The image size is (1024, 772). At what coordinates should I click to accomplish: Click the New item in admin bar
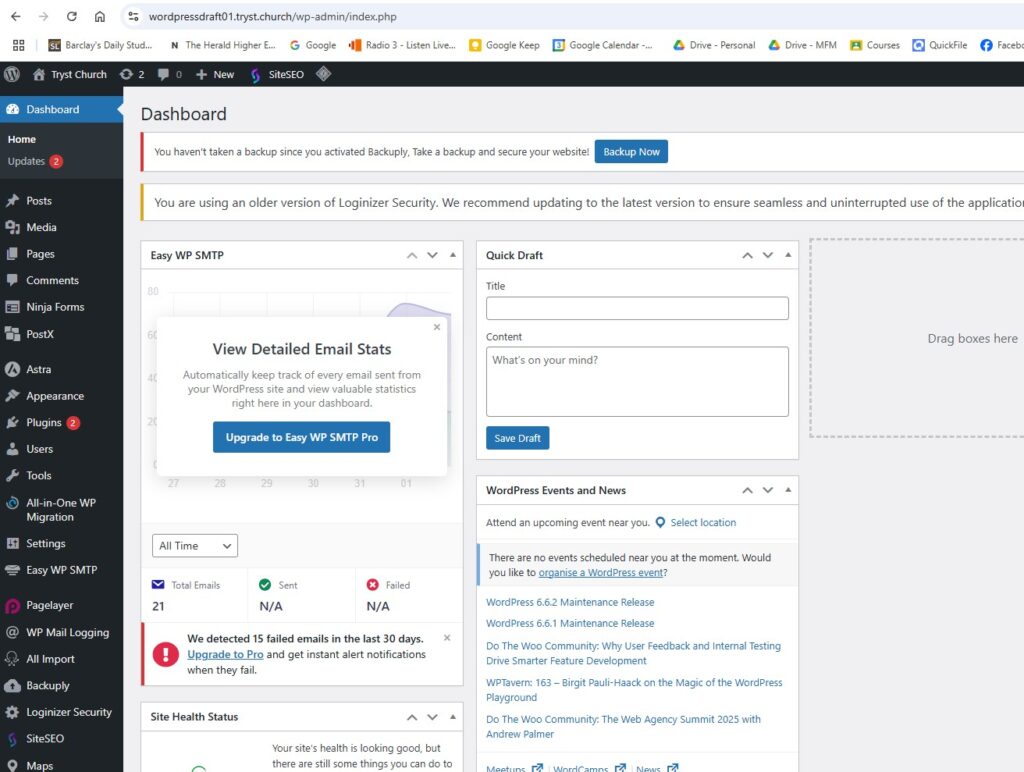click(215, 74)
